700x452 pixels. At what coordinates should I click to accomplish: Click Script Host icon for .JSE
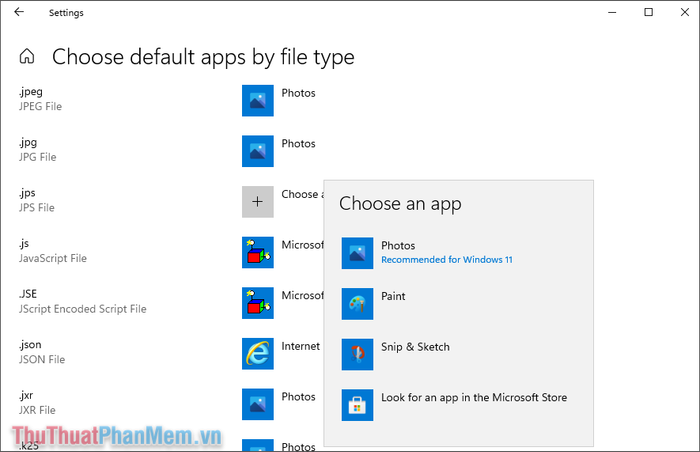(x=258, y=303)
